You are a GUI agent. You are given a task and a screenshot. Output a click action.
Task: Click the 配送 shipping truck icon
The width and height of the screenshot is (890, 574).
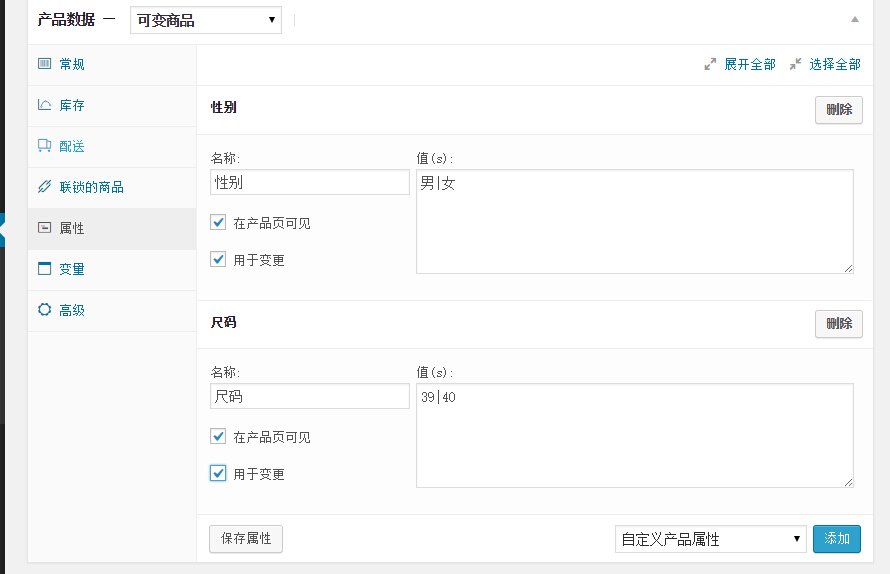44,145
